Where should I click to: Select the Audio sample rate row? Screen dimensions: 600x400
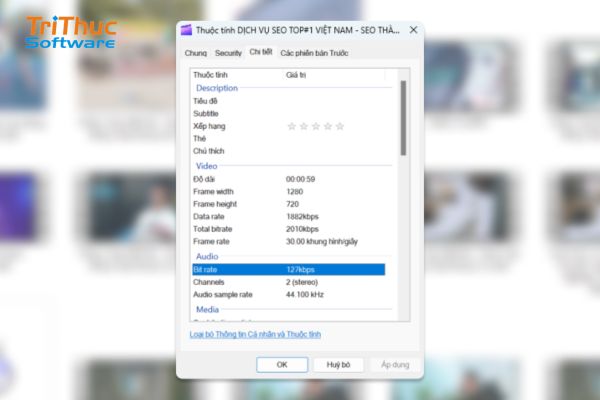(x=289, y=294)
